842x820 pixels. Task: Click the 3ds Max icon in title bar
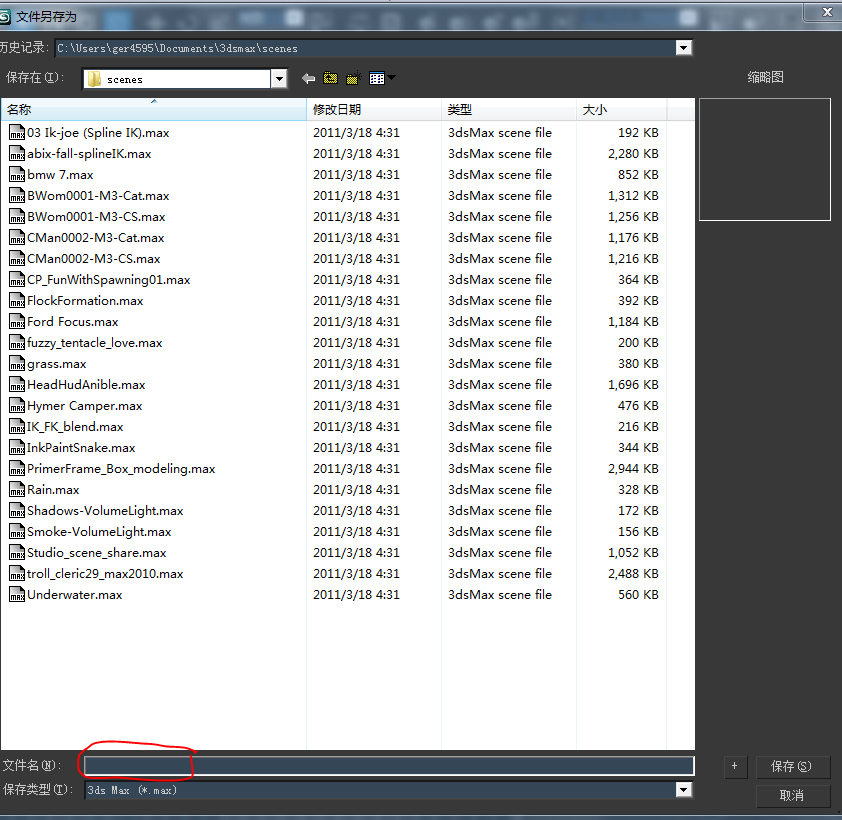tap(5, 17)
